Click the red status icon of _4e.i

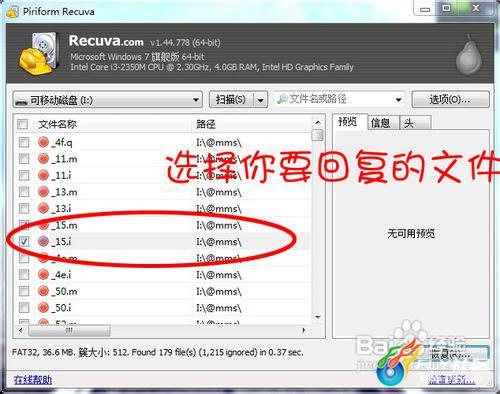click(x=43, y=274)
